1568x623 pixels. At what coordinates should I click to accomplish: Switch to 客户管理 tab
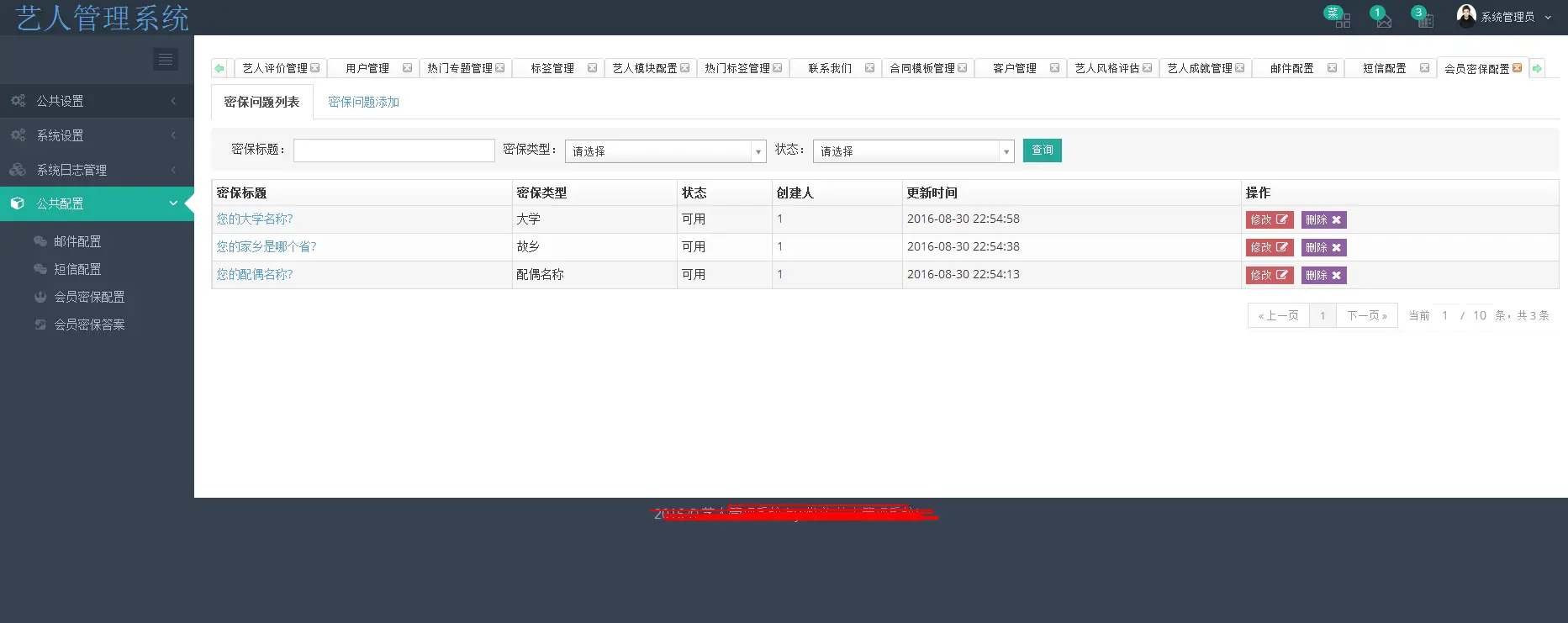coord(1015,68)
